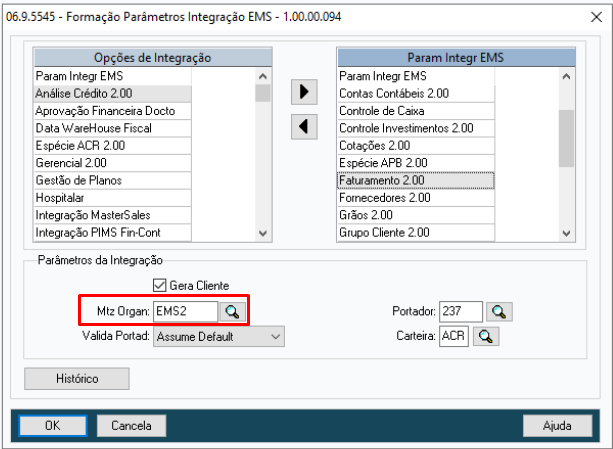Select Integração PIMS Fin-Cont row

(x=113, y=233)
